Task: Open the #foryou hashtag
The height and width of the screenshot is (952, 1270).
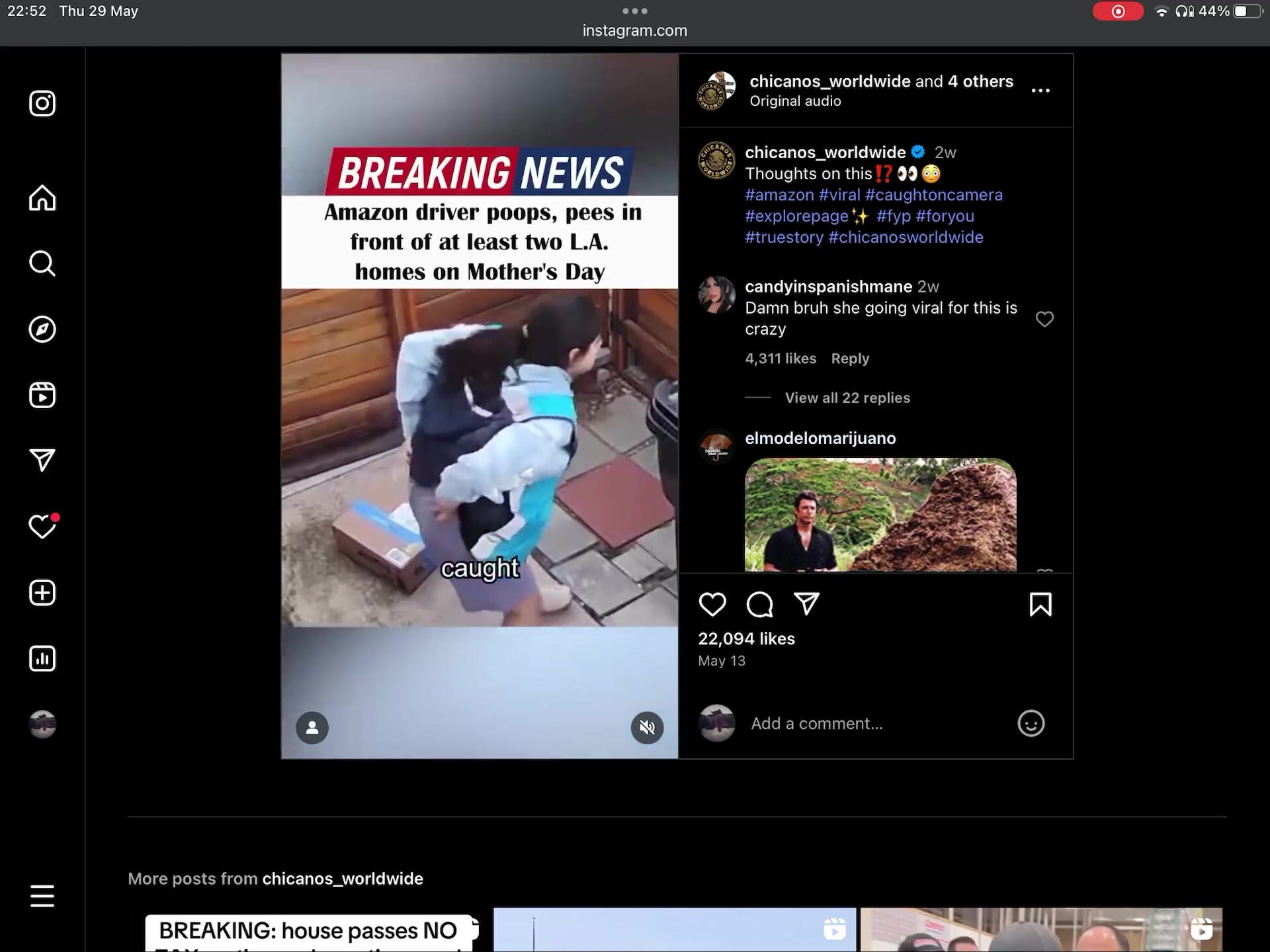Action: 945,216
